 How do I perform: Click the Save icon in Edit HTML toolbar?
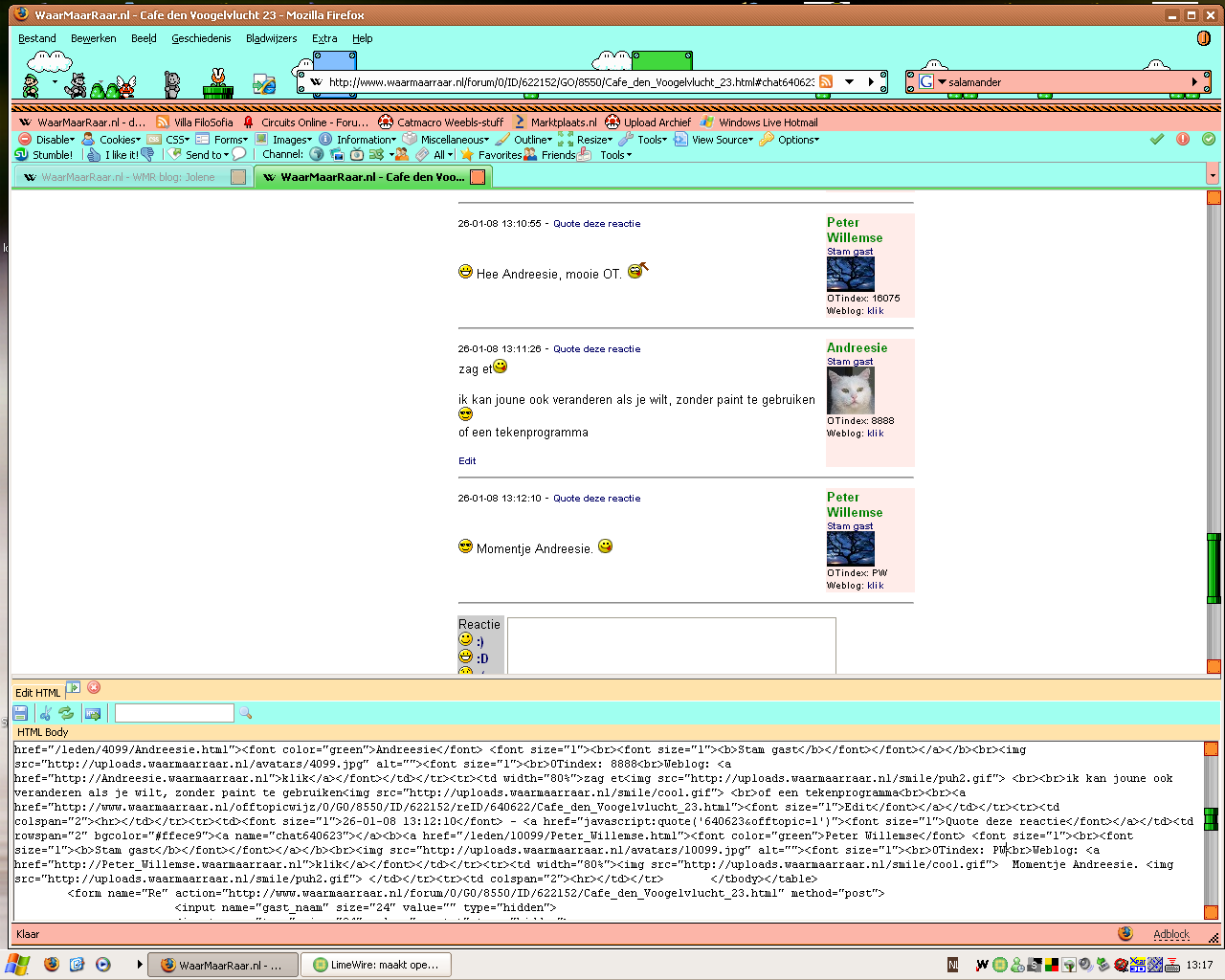click(x=20, y=713)
